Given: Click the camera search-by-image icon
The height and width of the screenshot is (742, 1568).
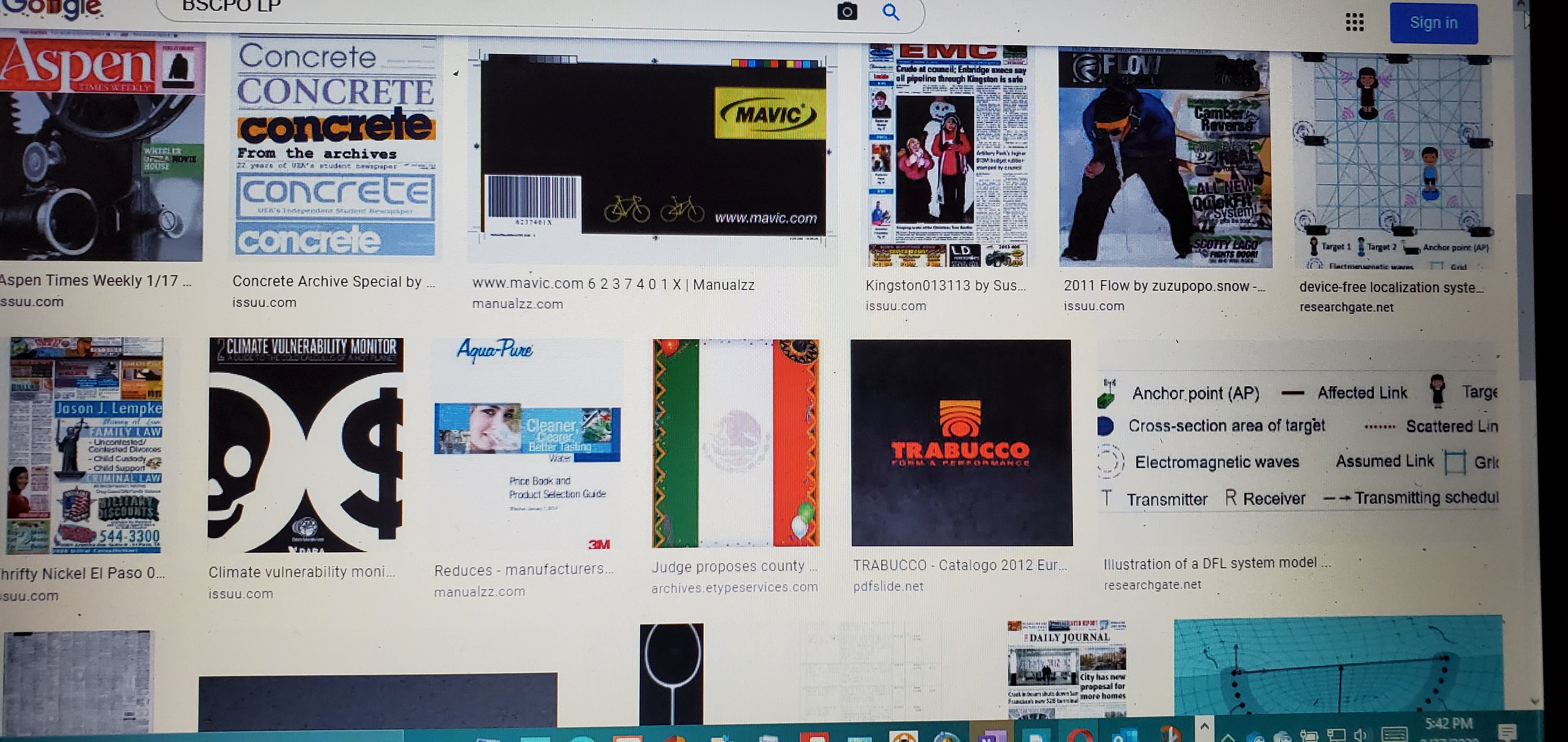Looking at the screenshot, I should [x=847, y=11].
